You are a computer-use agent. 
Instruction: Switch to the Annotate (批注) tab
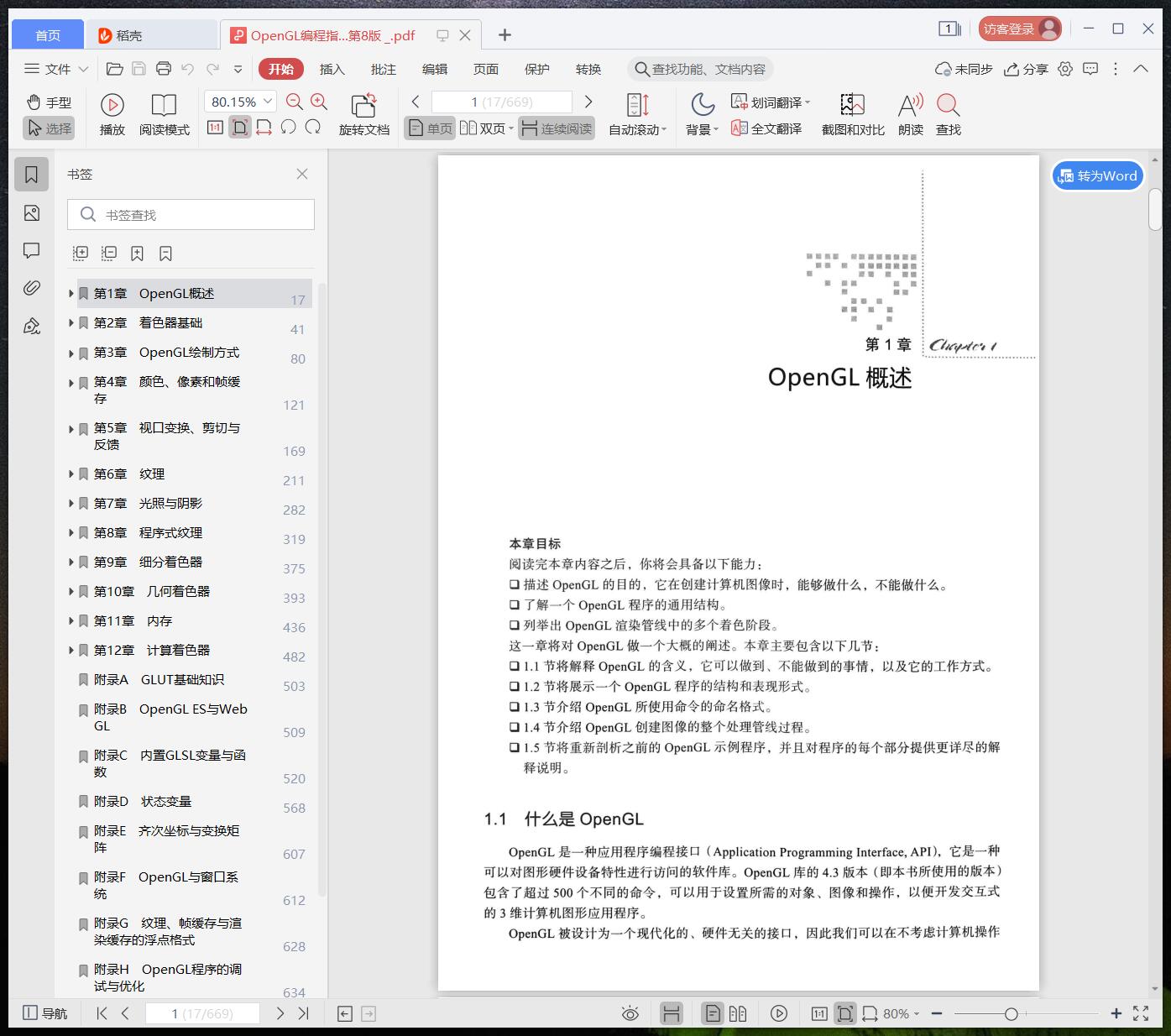pos(384,69)
